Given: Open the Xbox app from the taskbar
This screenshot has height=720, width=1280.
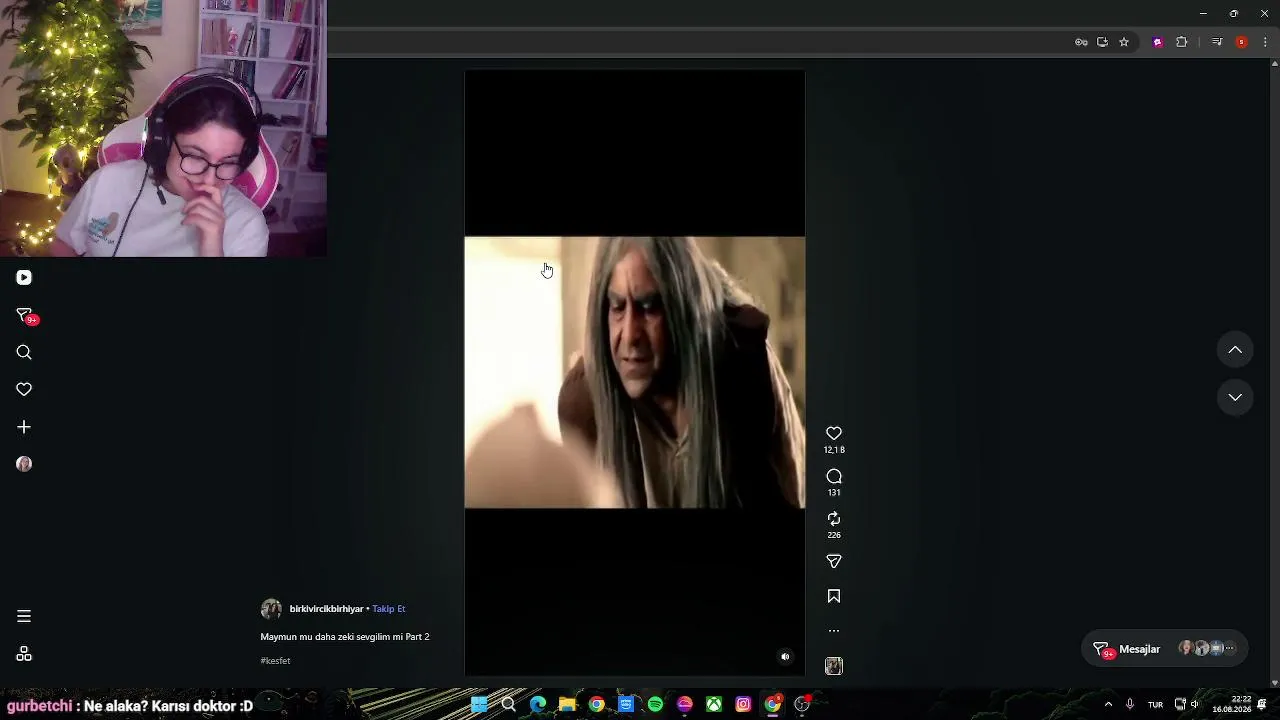Looking at the screenshot, I should (x=714, y=704).
